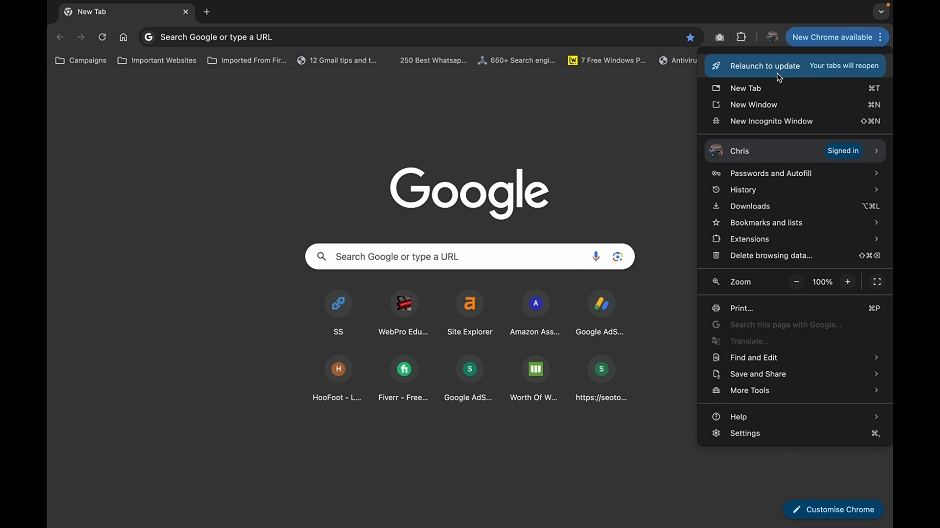940x528 pixels.
Task: Open the HooFoot shortcut
Action: click(338, 379)
